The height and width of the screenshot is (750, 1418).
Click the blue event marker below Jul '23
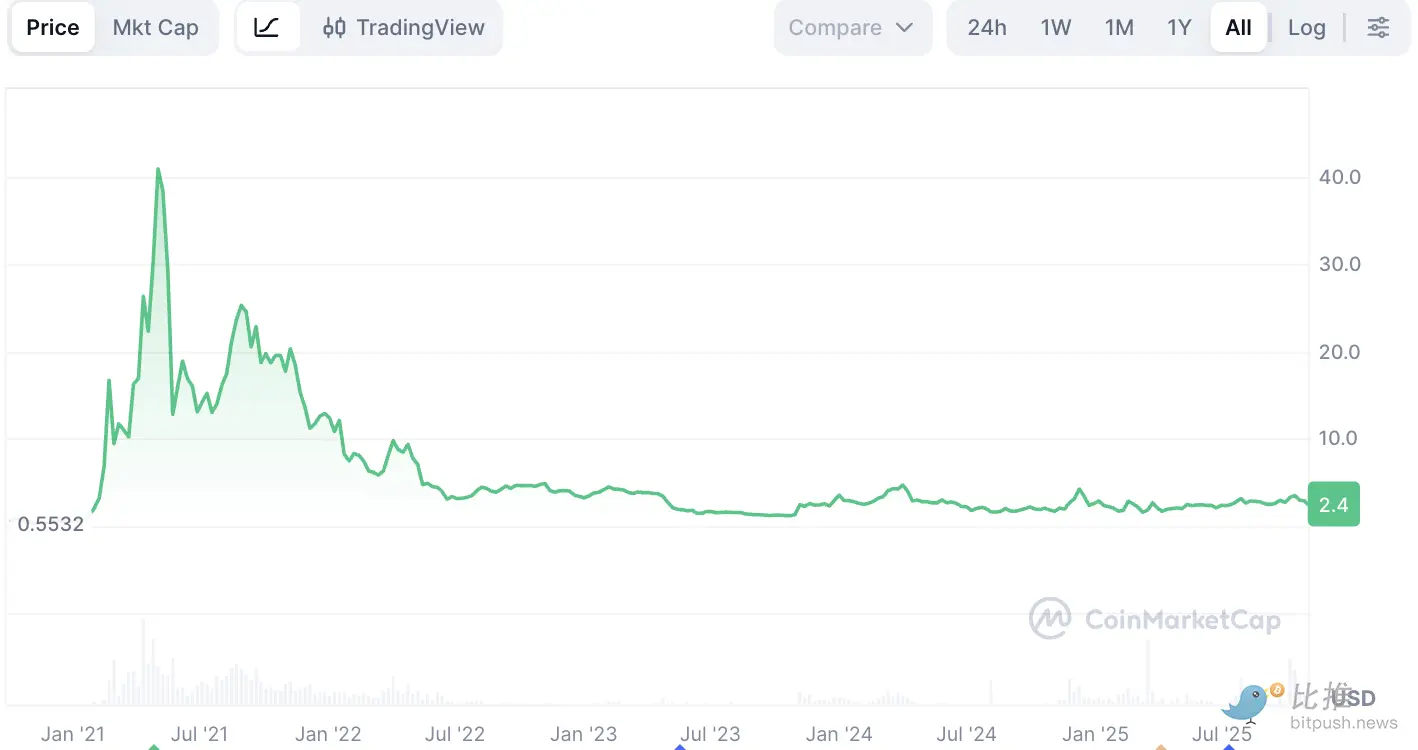(680, 746)
